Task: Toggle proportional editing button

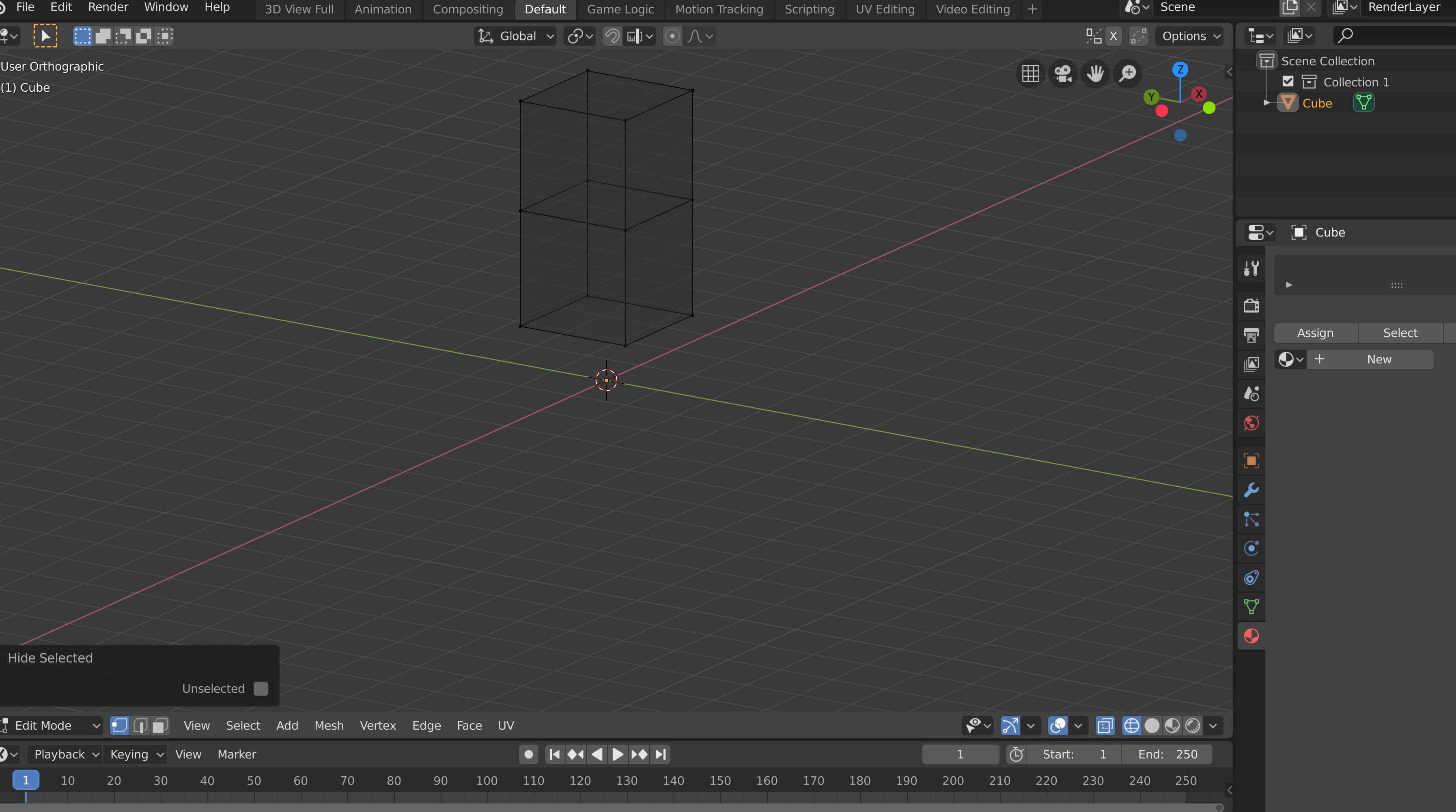Action: [x=672, y=36]
